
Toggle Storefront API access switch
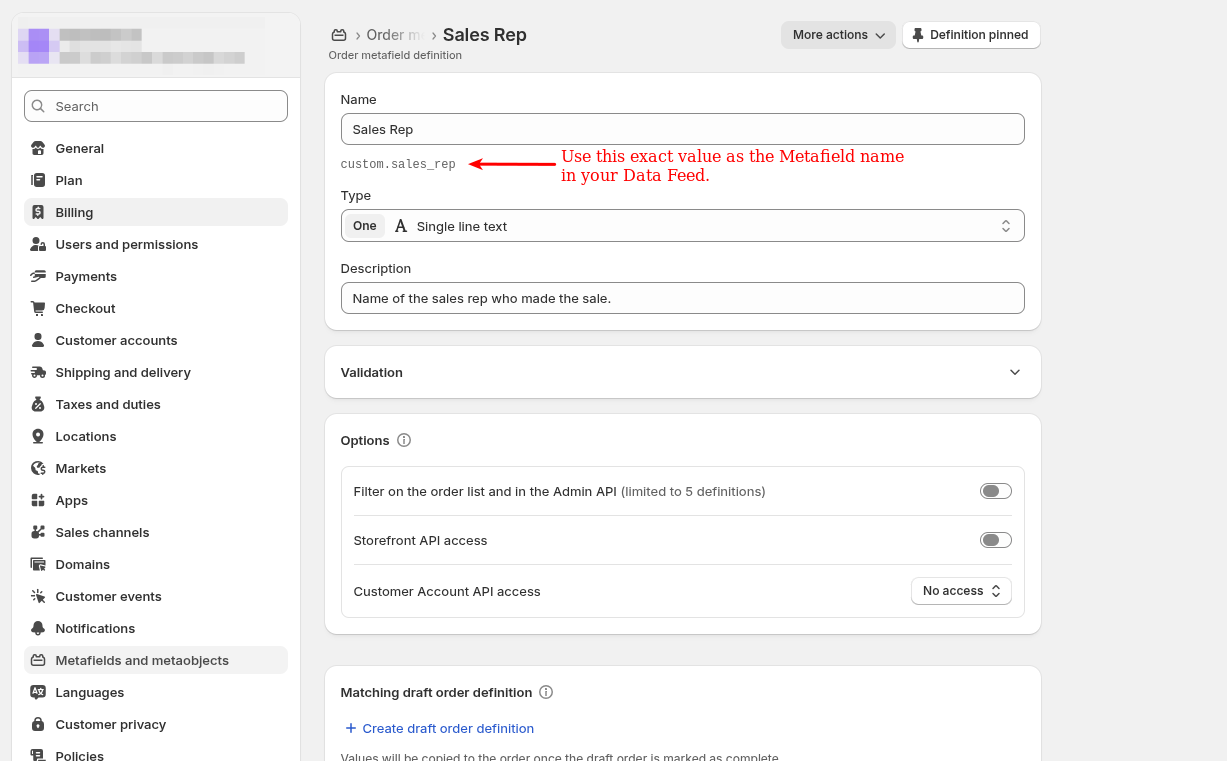tap(995, 540)
